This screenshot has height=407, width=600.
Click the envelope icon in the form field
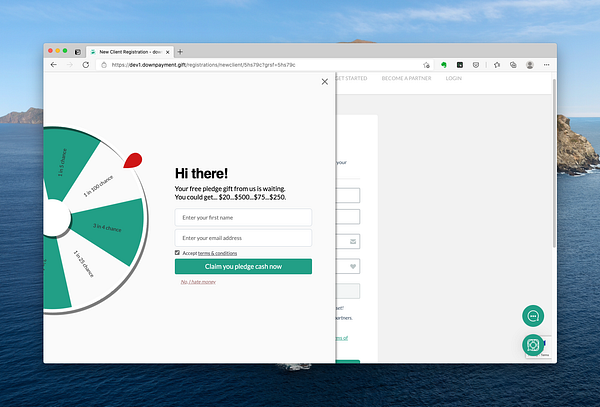(353, 241)
